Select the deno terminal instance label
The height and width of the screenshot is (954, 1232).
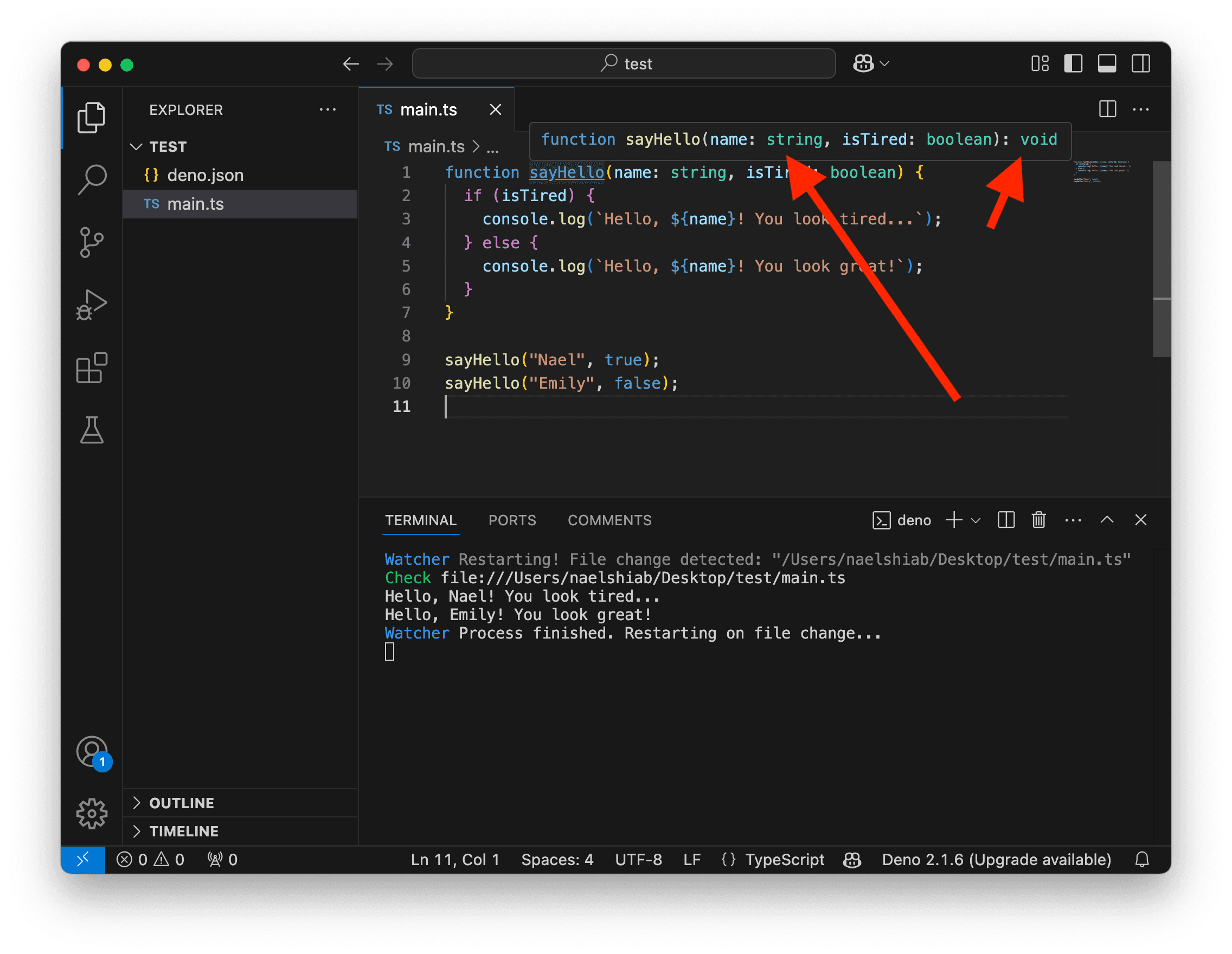901,520
